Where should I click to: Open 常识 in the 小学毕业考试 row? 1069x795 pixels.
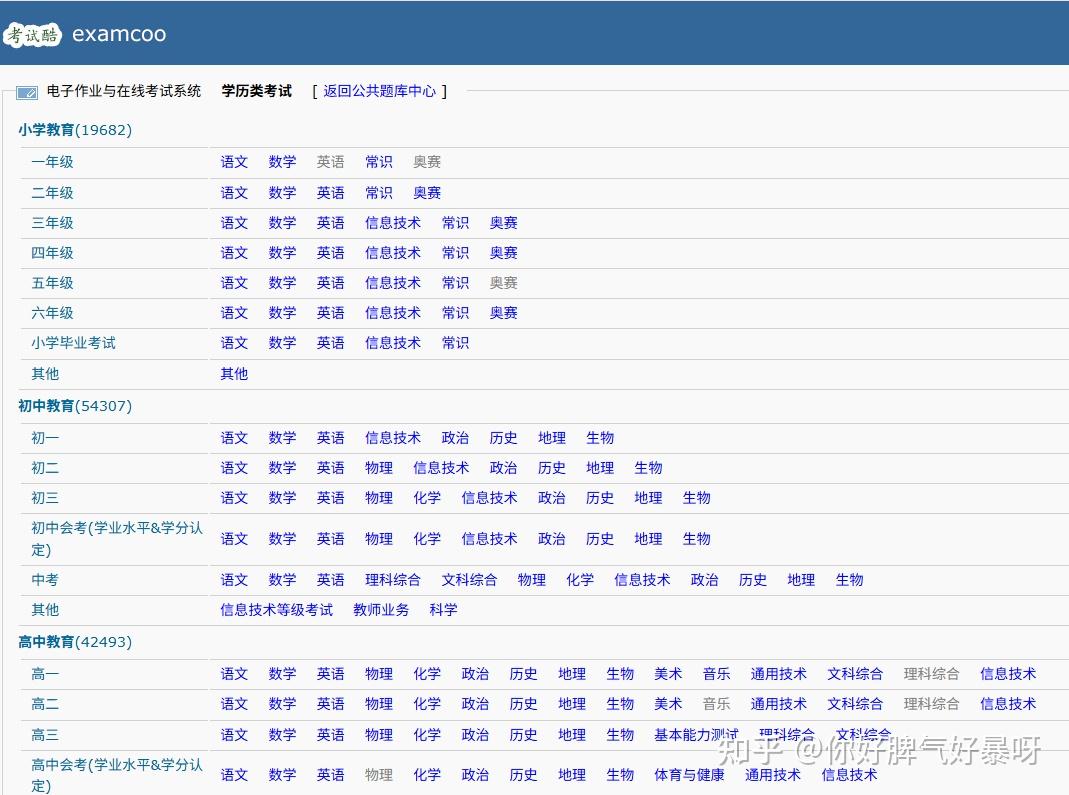click(455, 343)
